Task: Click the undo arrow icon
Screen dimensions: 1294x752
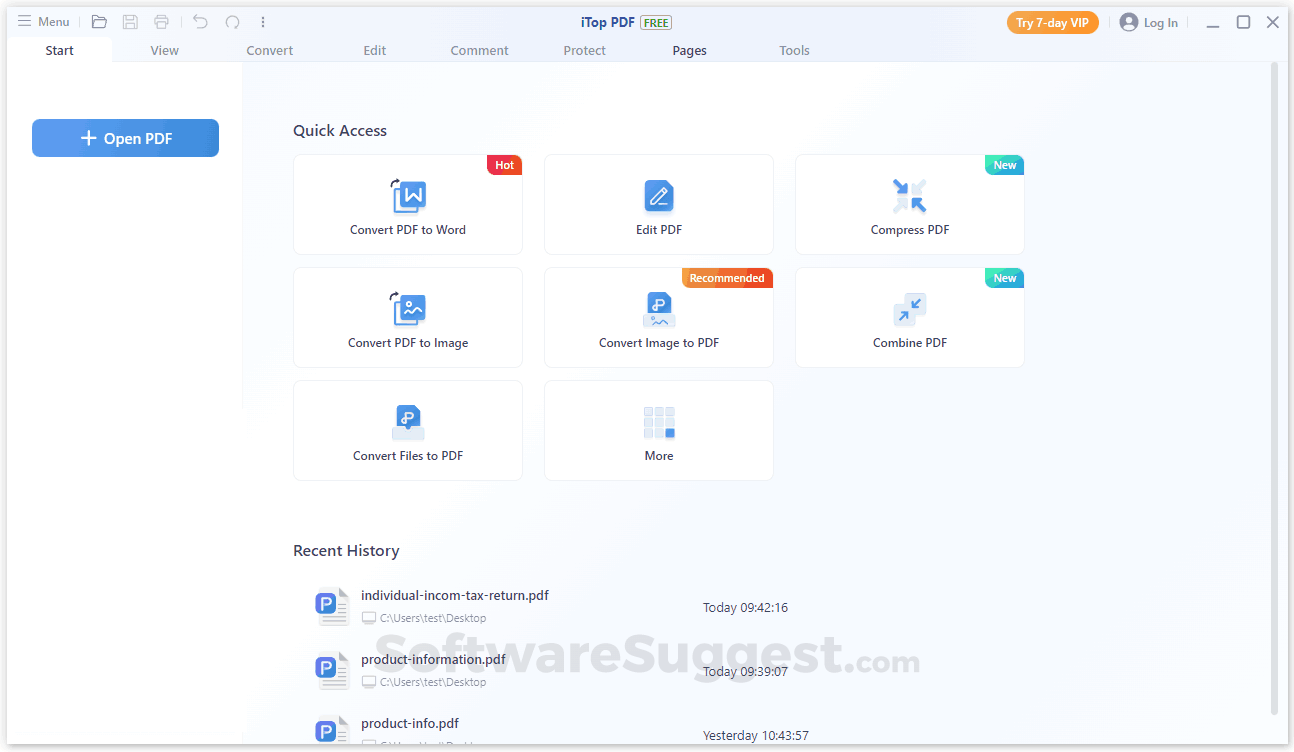Action: [200, 22]
